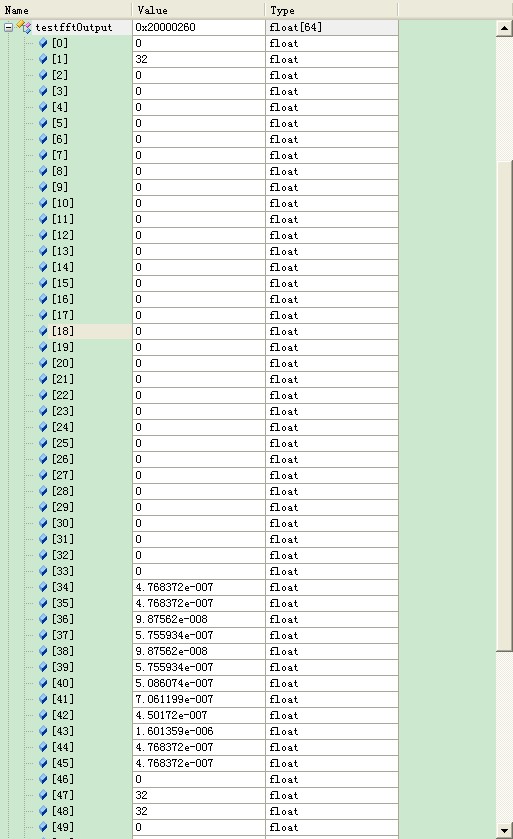
Task: Select value 0 of element [49]
Action: tap(139, 827)
